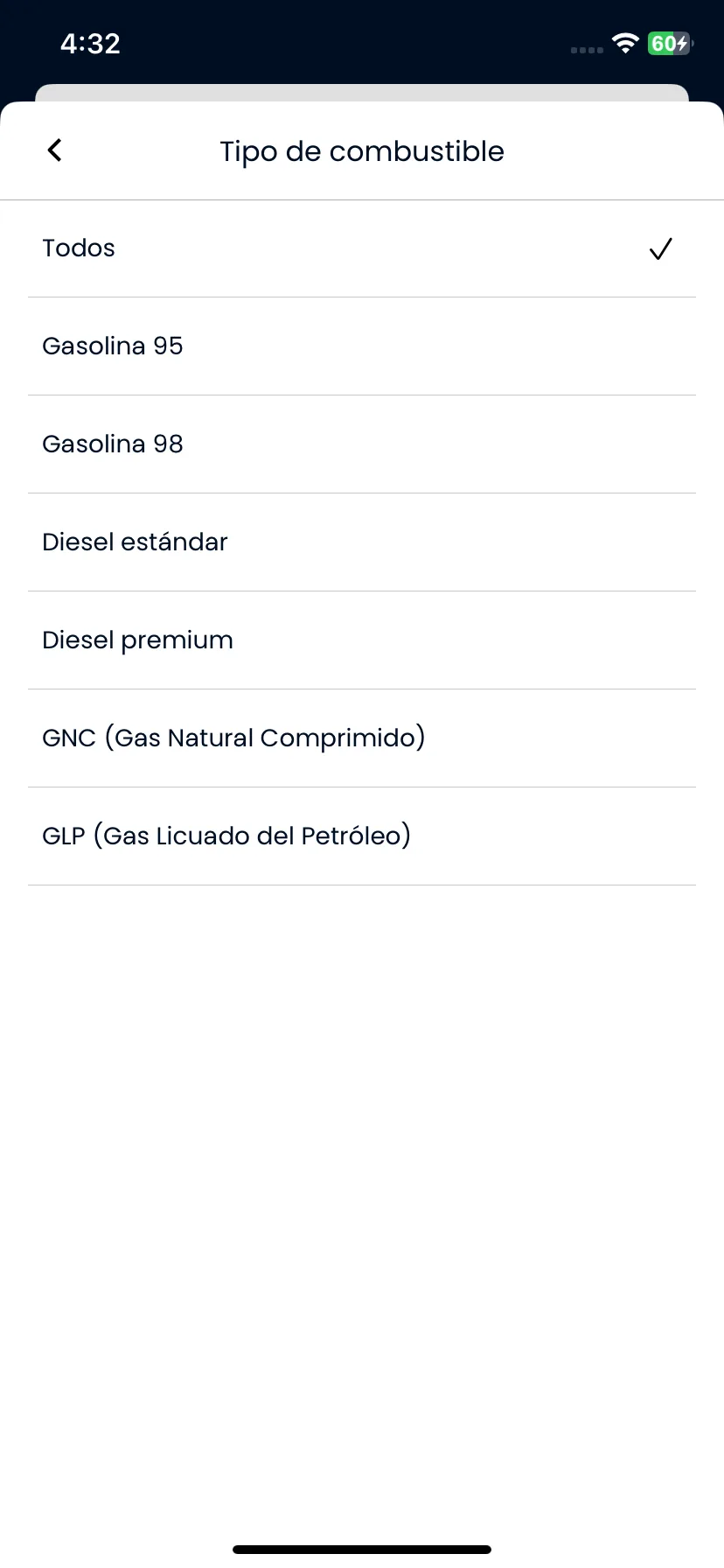Tap the checkmark next to Todos
This screenshot has height=1568, width=724.
tap(661, 249)
